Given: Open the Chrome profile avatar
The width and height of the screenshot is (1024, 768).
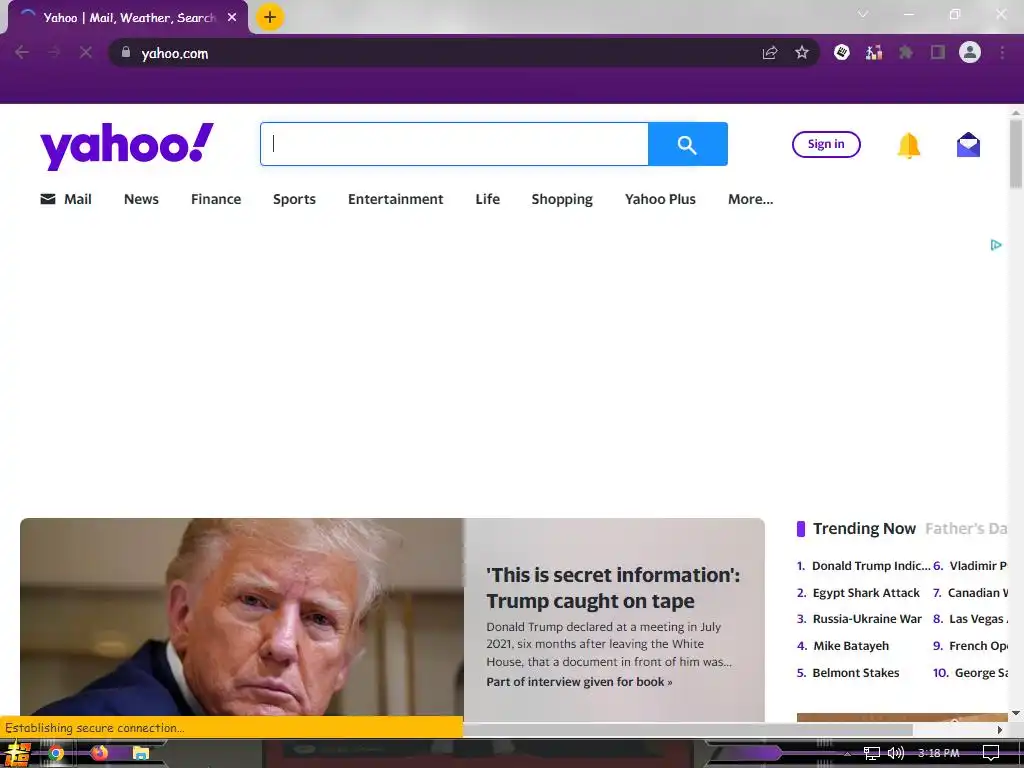Looking at the screenshot, I should (970, 52).
